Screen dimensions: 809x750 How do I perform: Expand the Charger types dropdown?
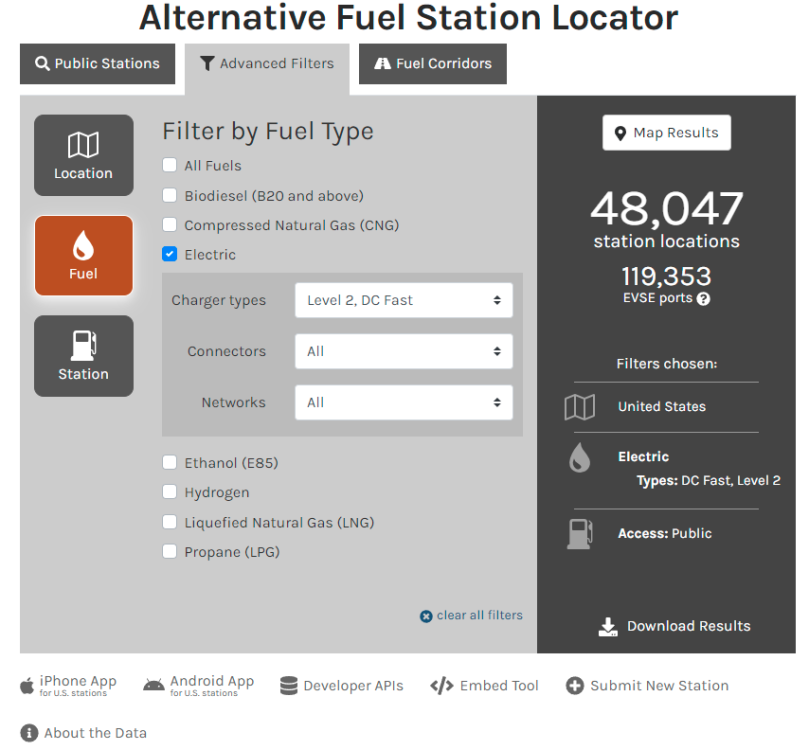click(403, 300)
